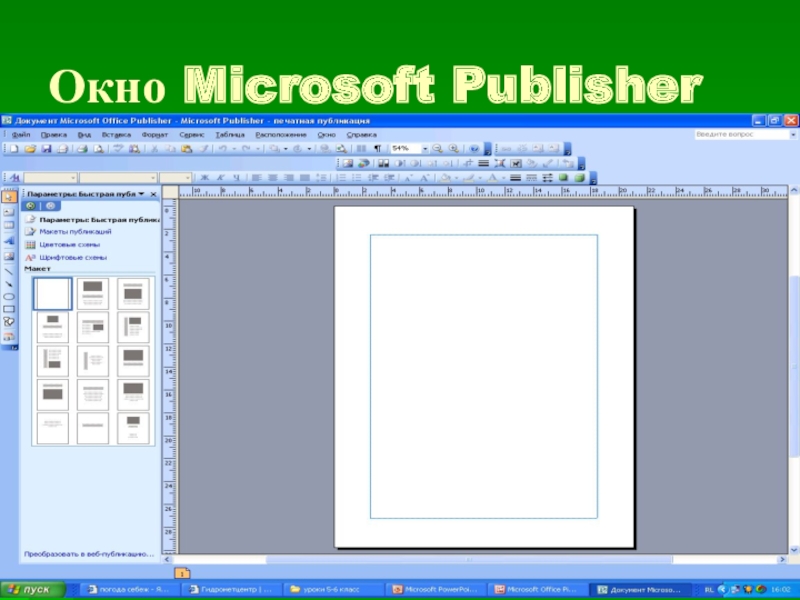This screenshot has height=600, width=800.
Task: Select the Select Objects arrow tool
Action: [9, 197]
